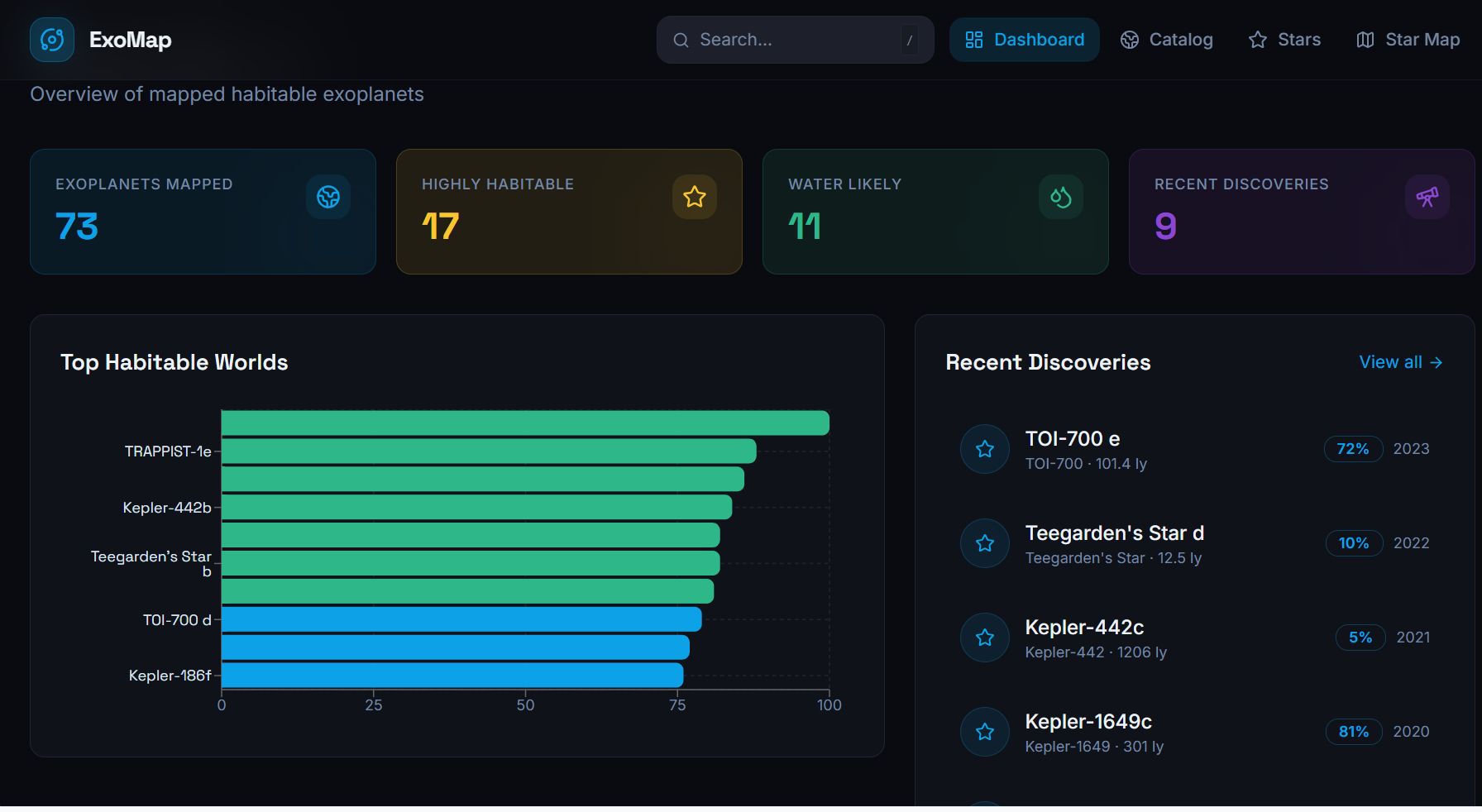Open the Catalog tab
This screenshot has width=1482, height=812.
(x=1166, y=40)
